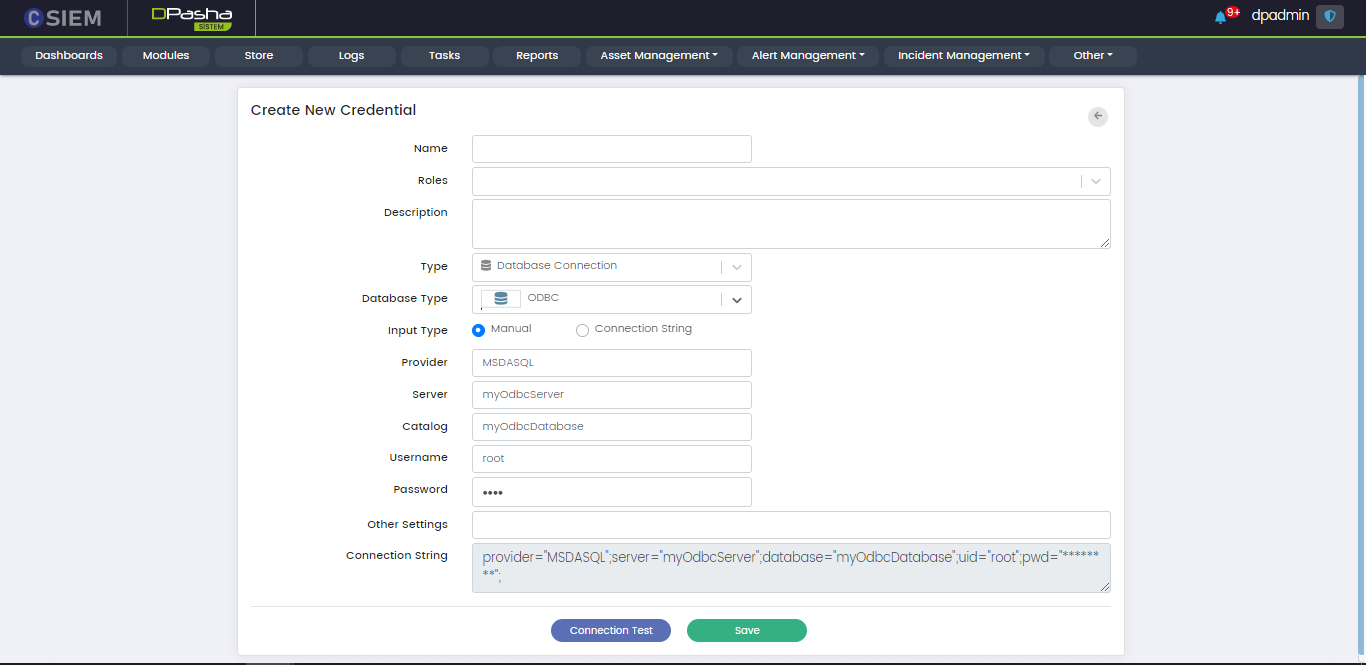Click the Password field
The height and width of the screenshot is (665, 1366).
611,492
